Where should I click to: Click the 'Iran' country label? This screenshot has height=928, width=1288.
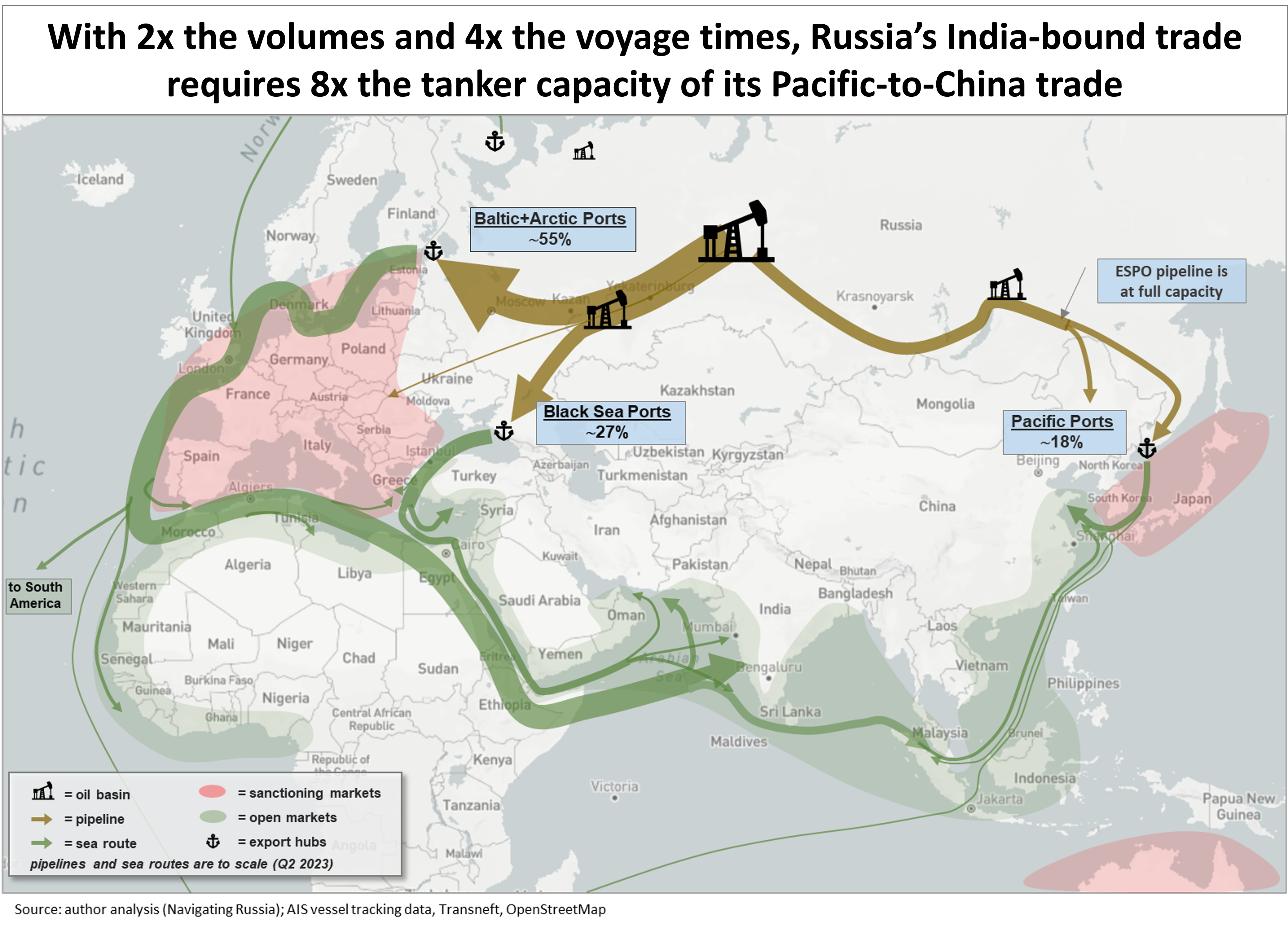click(x=606, y=530)
